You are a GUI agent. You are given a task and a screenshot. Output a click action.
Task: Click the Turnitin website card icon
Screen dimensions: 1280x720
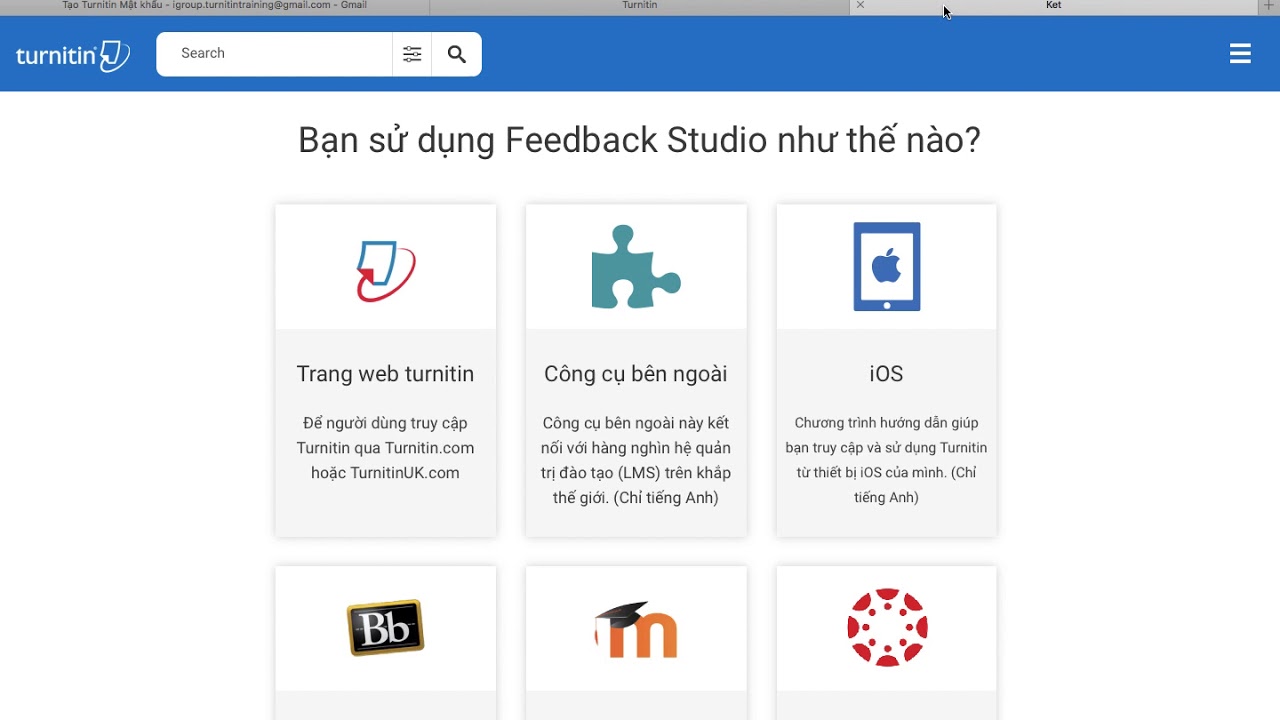(x=386, y=270)
